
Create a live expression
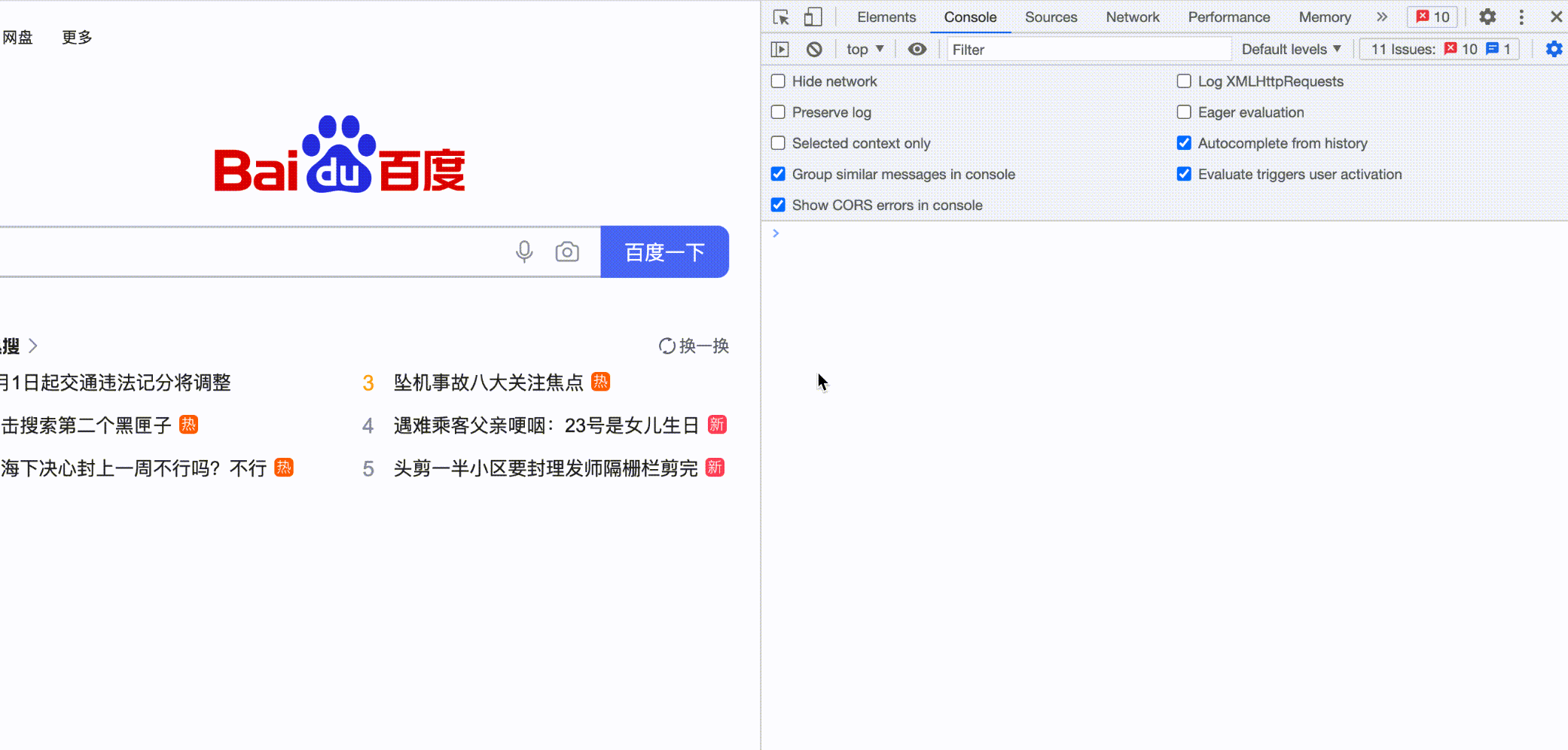[x=917, y=48]
